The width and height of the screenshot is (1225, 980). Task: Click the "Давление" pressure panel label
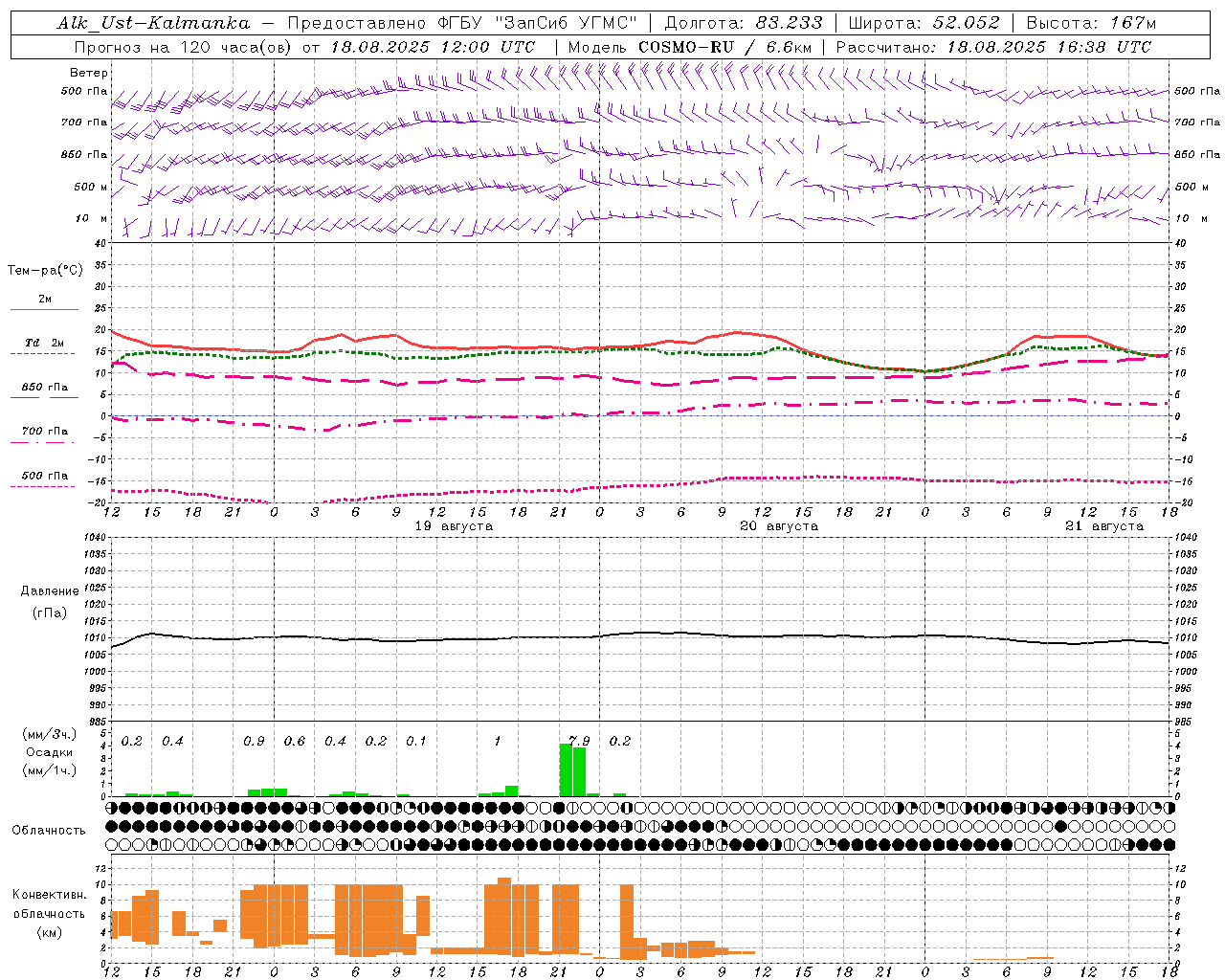[50, 591]
